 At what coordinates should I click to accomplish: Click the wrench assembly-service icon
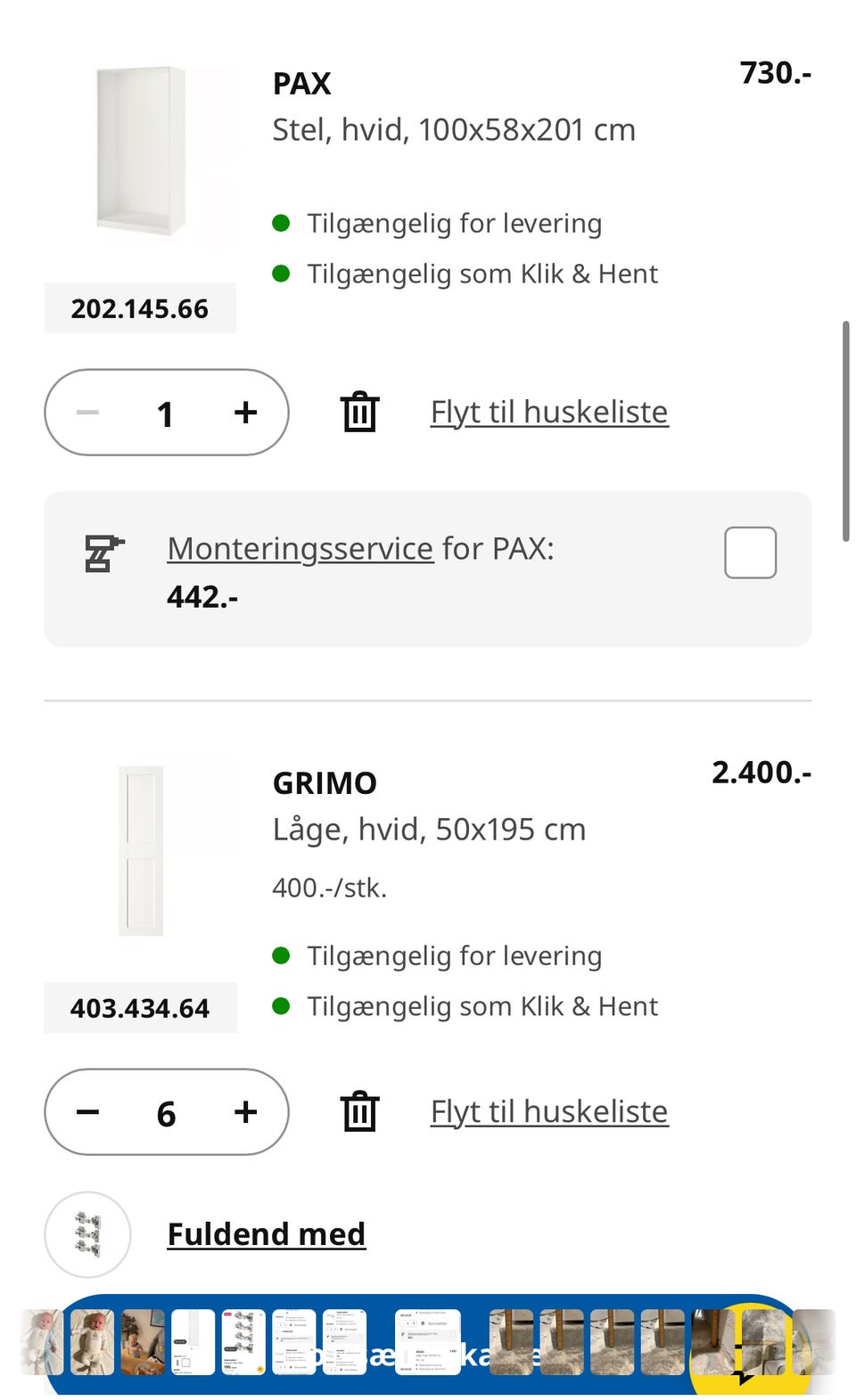(103, 553)
